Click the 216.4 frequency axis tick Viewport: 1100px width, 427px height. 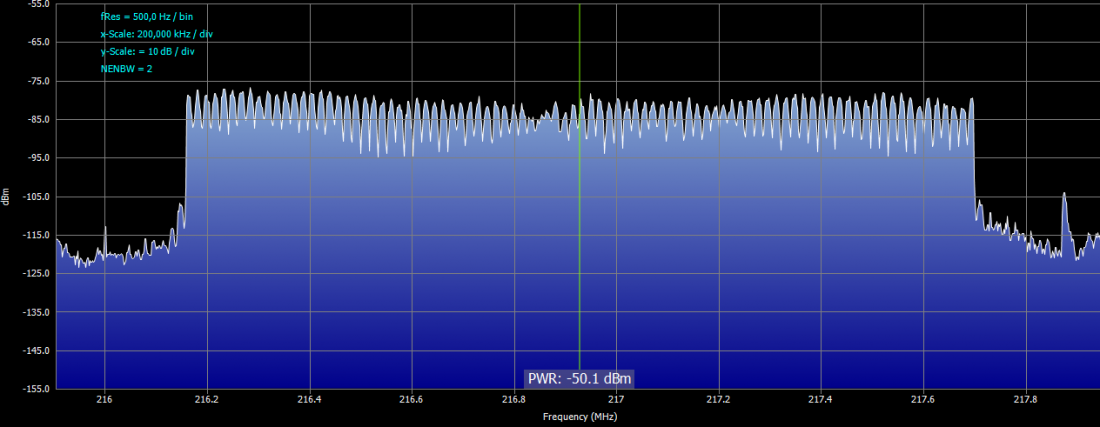pos(309,398)
